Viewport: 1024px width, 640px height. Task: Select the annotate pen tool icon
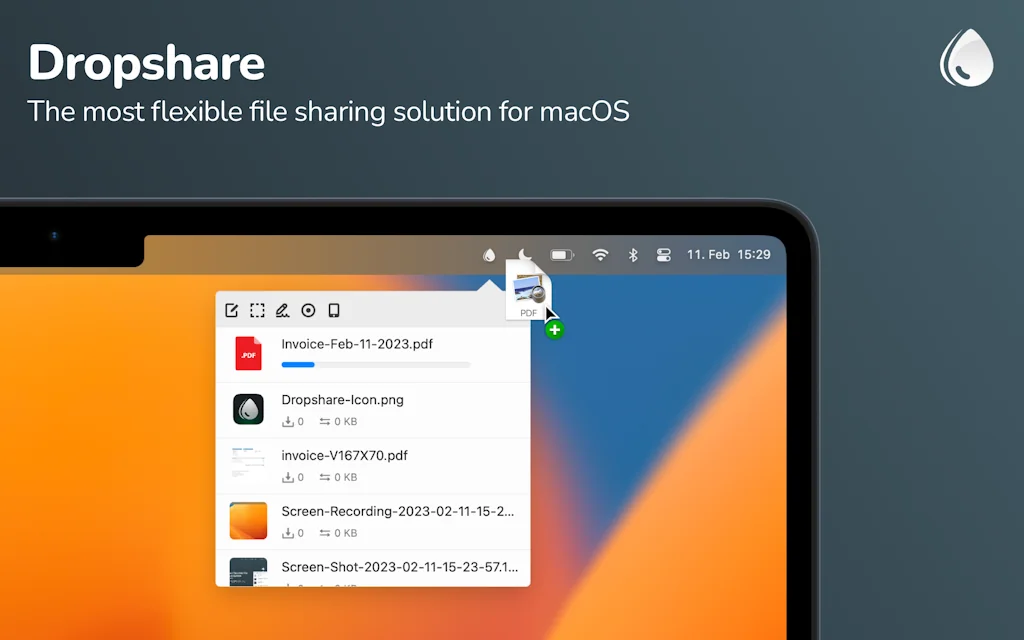click(x=282, y=310)
